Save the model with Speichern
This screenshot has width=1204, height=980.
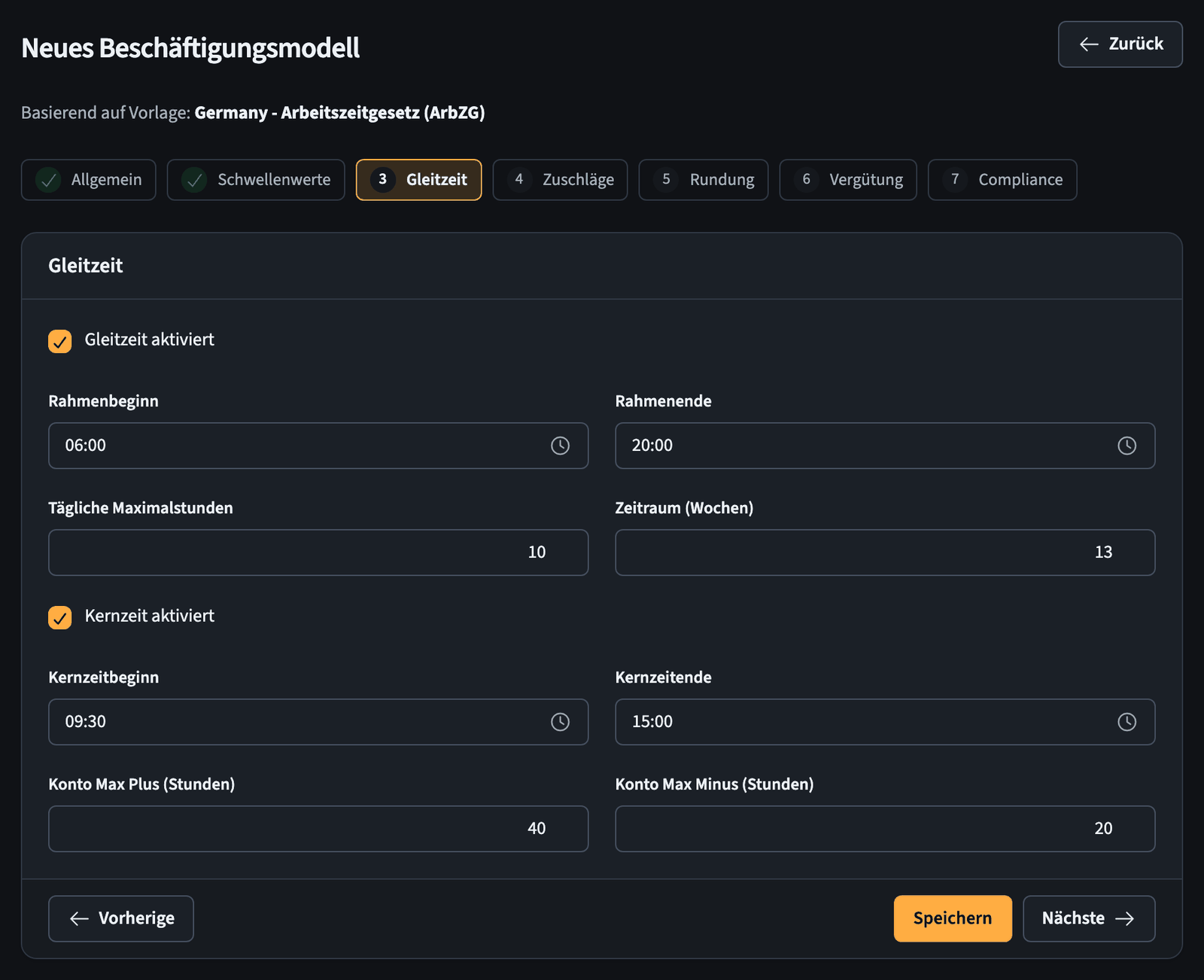point(953,918)
